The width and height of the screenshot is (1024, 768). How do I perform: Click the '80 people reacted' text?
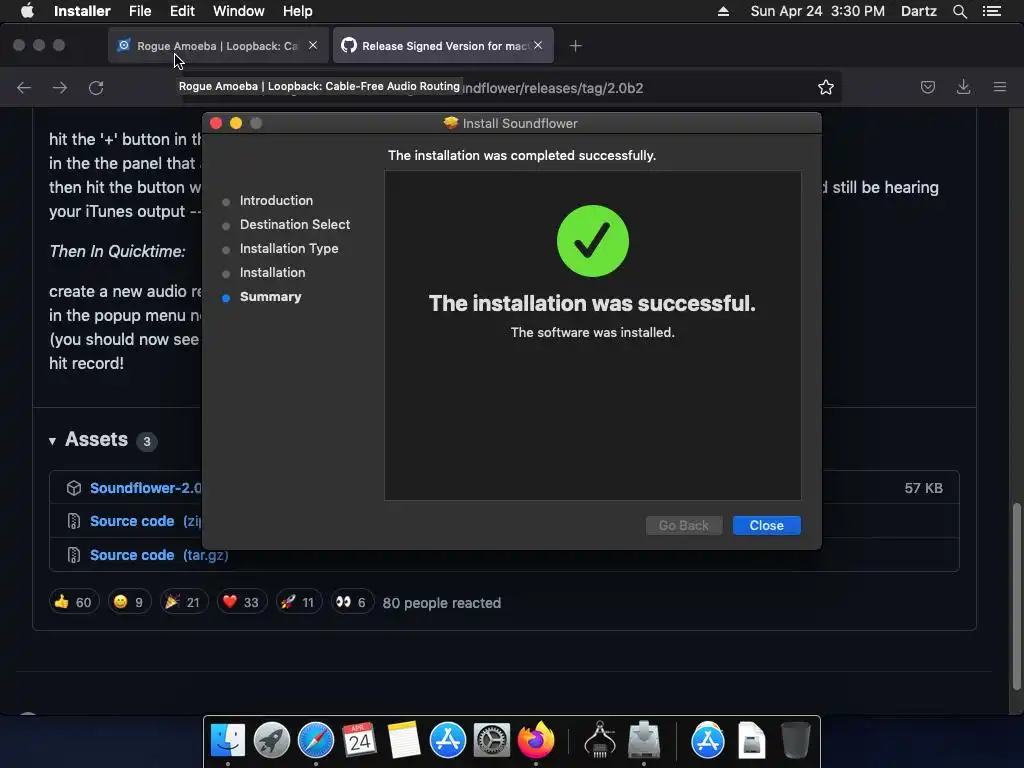coord(441,603)
